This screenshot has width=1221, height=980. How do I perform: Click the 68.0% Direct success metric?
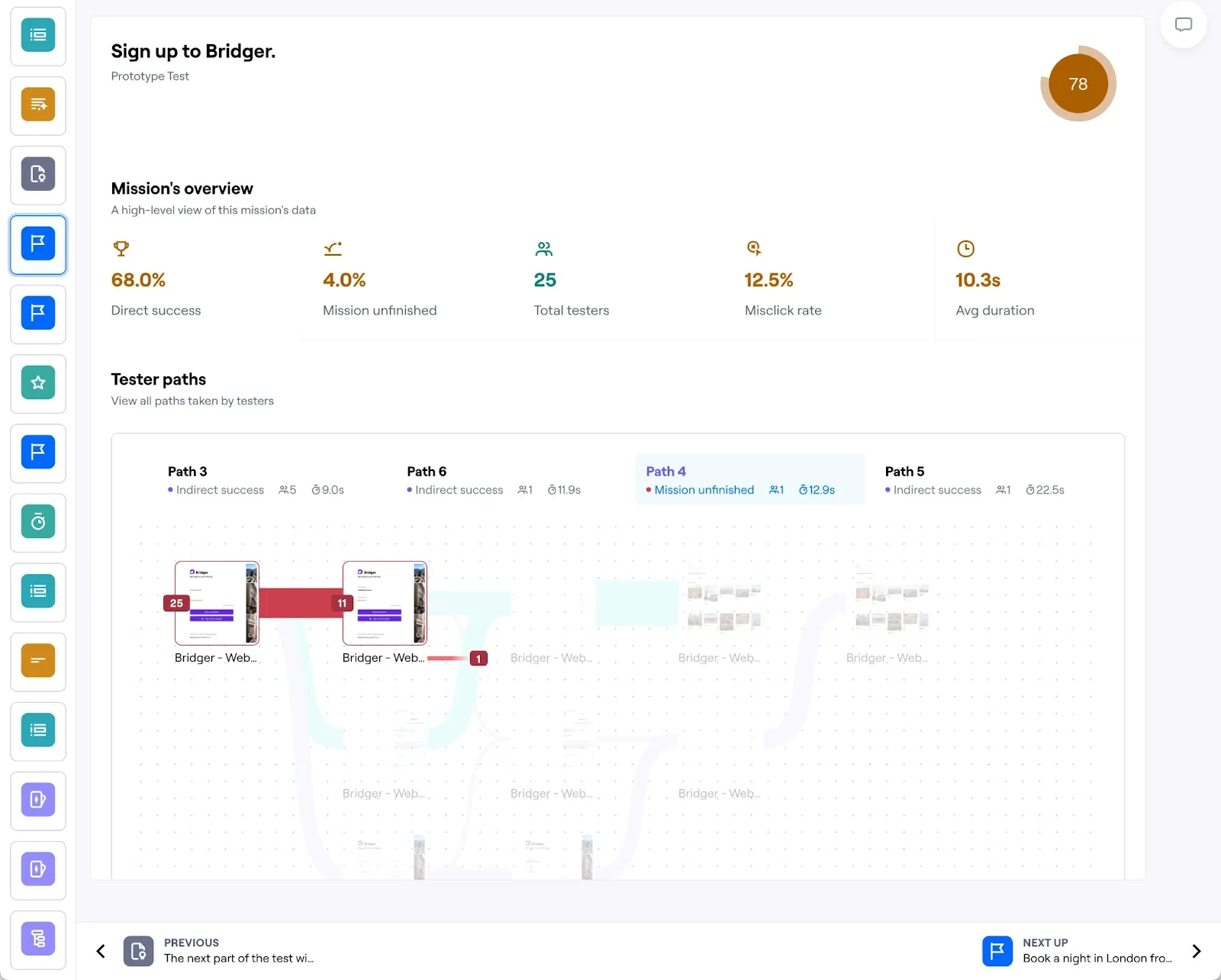tap(138, 279)
